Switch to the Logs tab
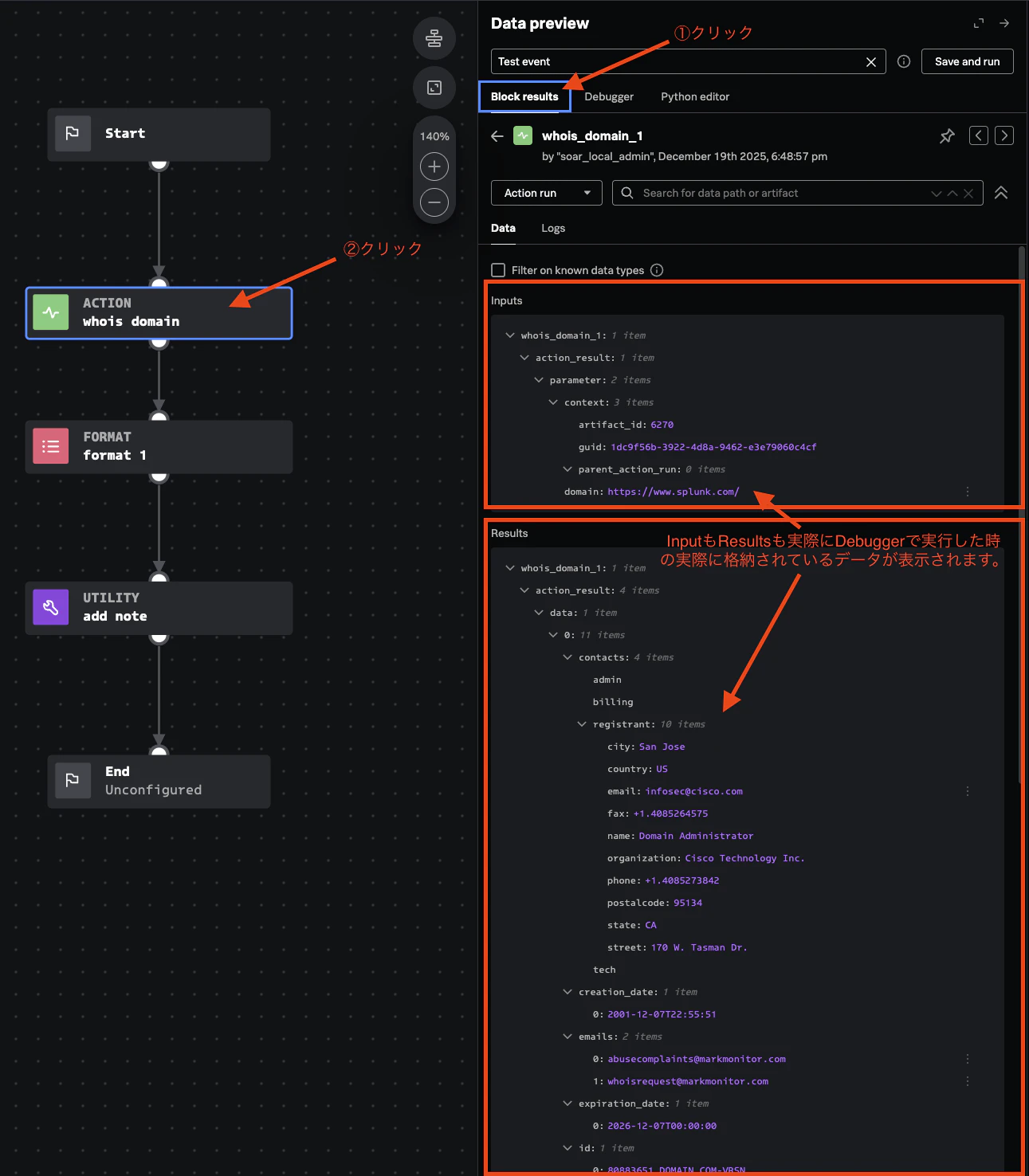 click(553, 228)
